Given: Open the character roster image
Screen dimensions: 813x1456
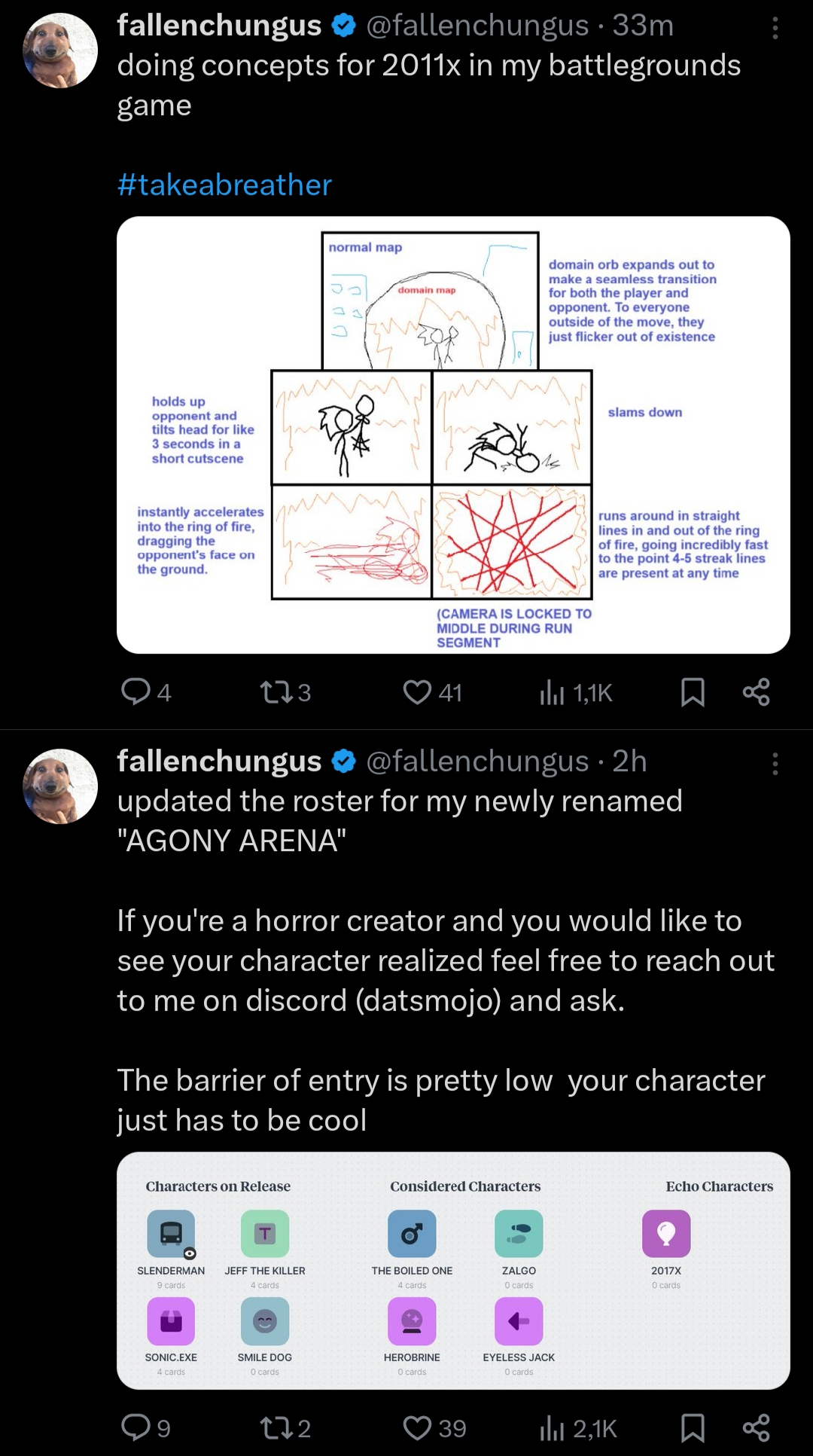Looking at the screenshot, I should point(453,1270).
